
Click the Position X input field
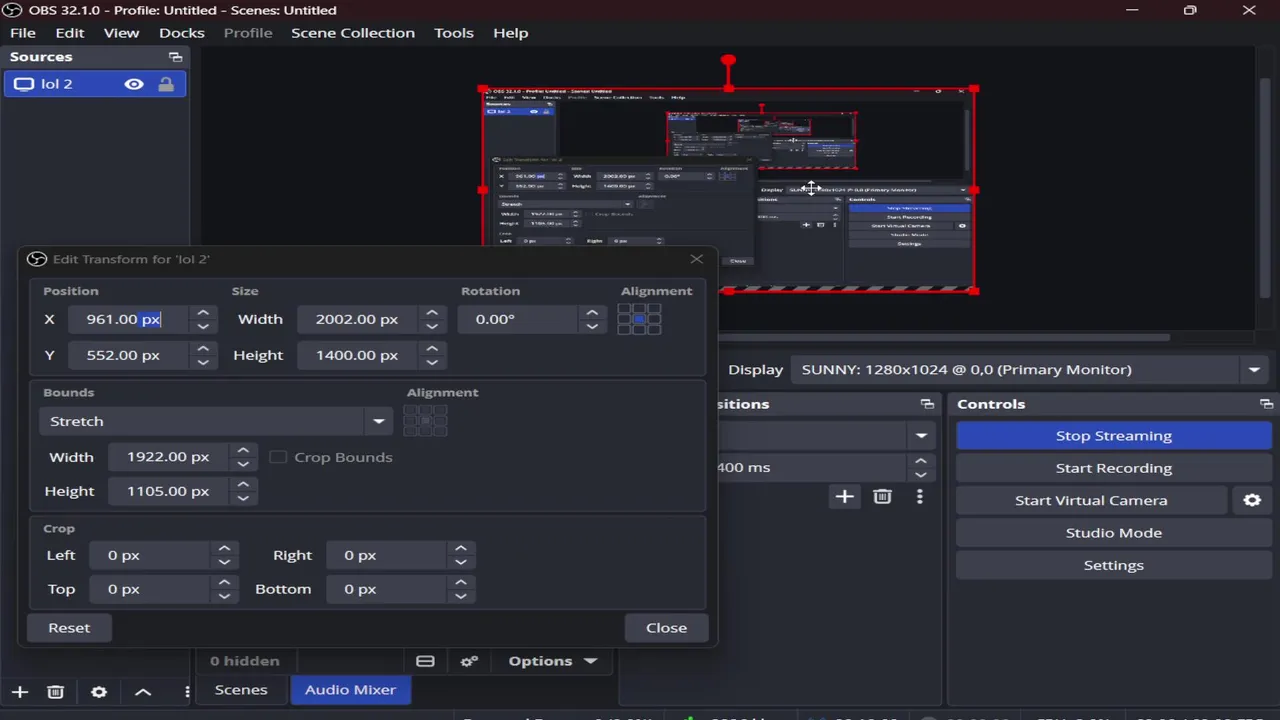click(x=130, y=319)
